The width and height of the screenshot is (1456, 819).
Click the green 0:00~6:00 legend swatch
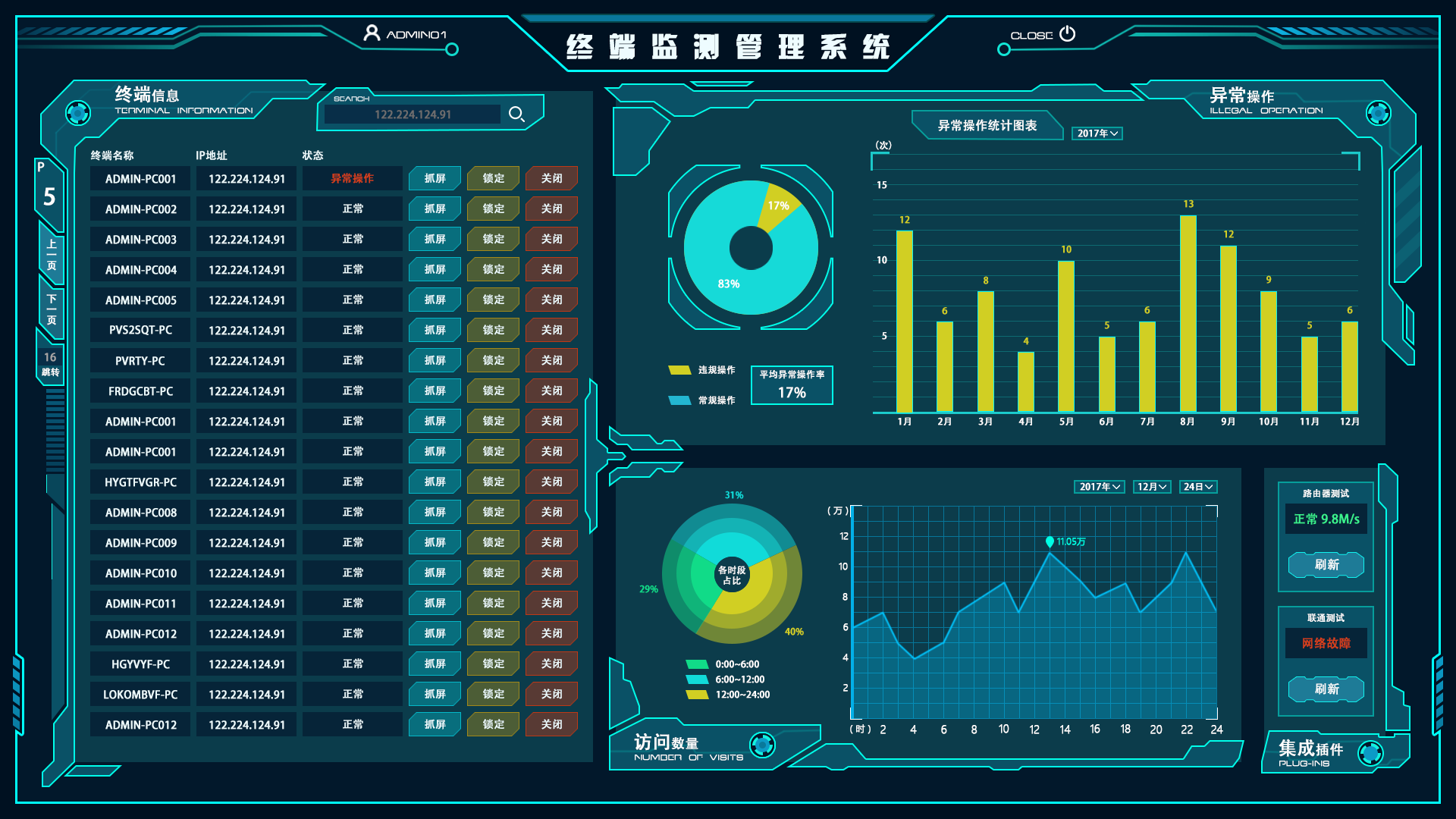(x=697, y=664)
